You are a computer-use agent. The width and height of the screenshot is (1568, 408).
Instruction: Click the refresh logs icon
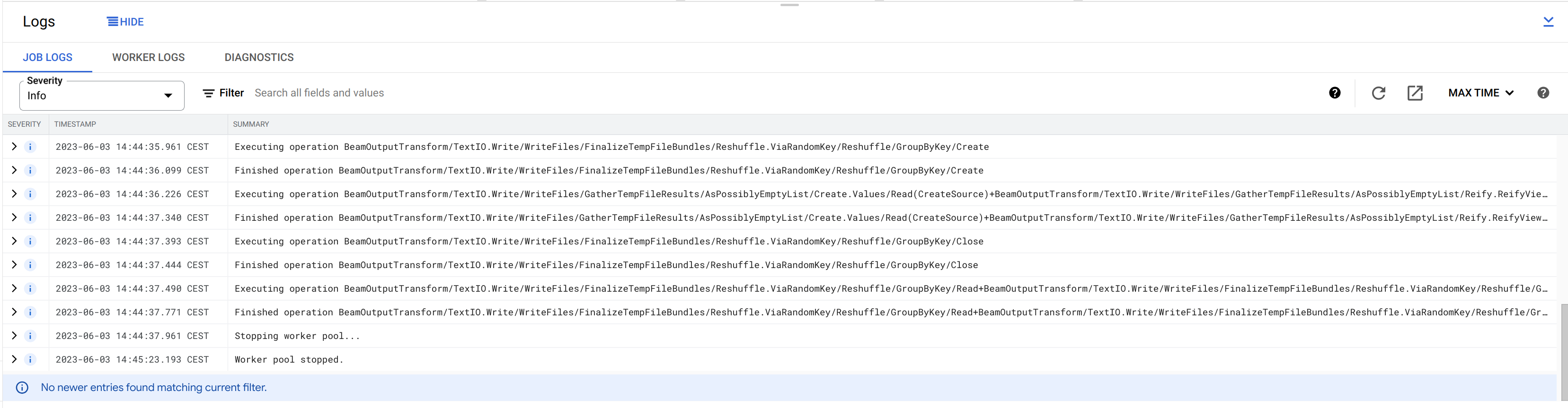click(1378, 93)
